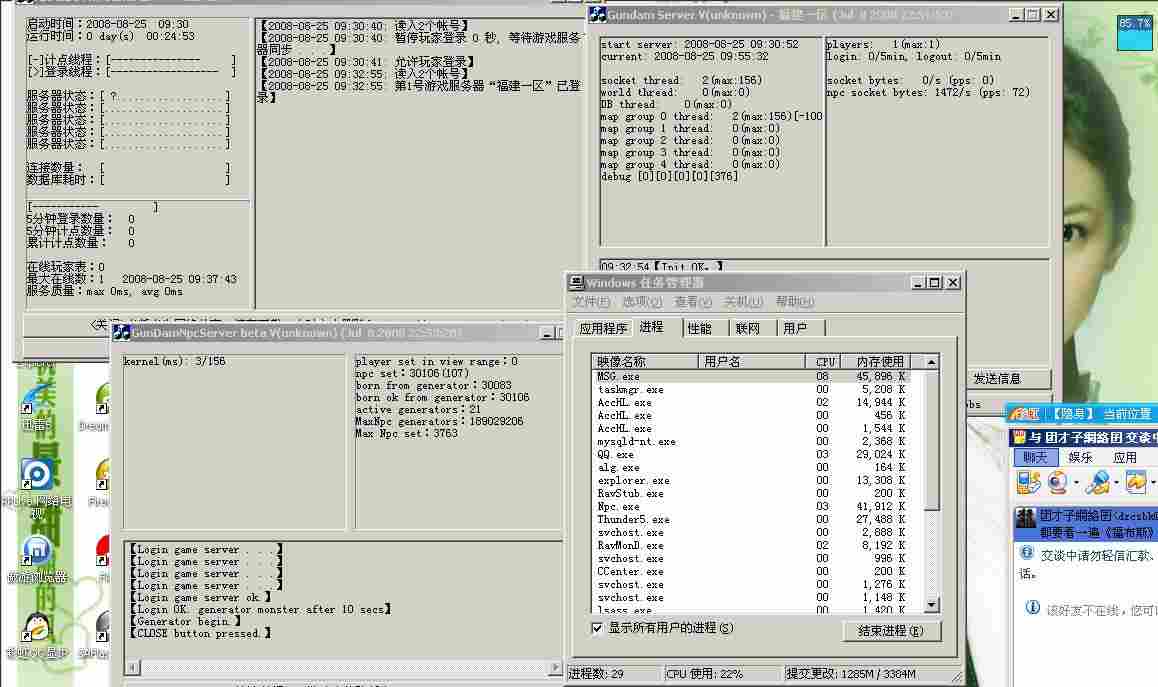Expand the dropdown arrow beside the voice chat icon
Screen dimensions: 1158x687
click(1116, 484)
